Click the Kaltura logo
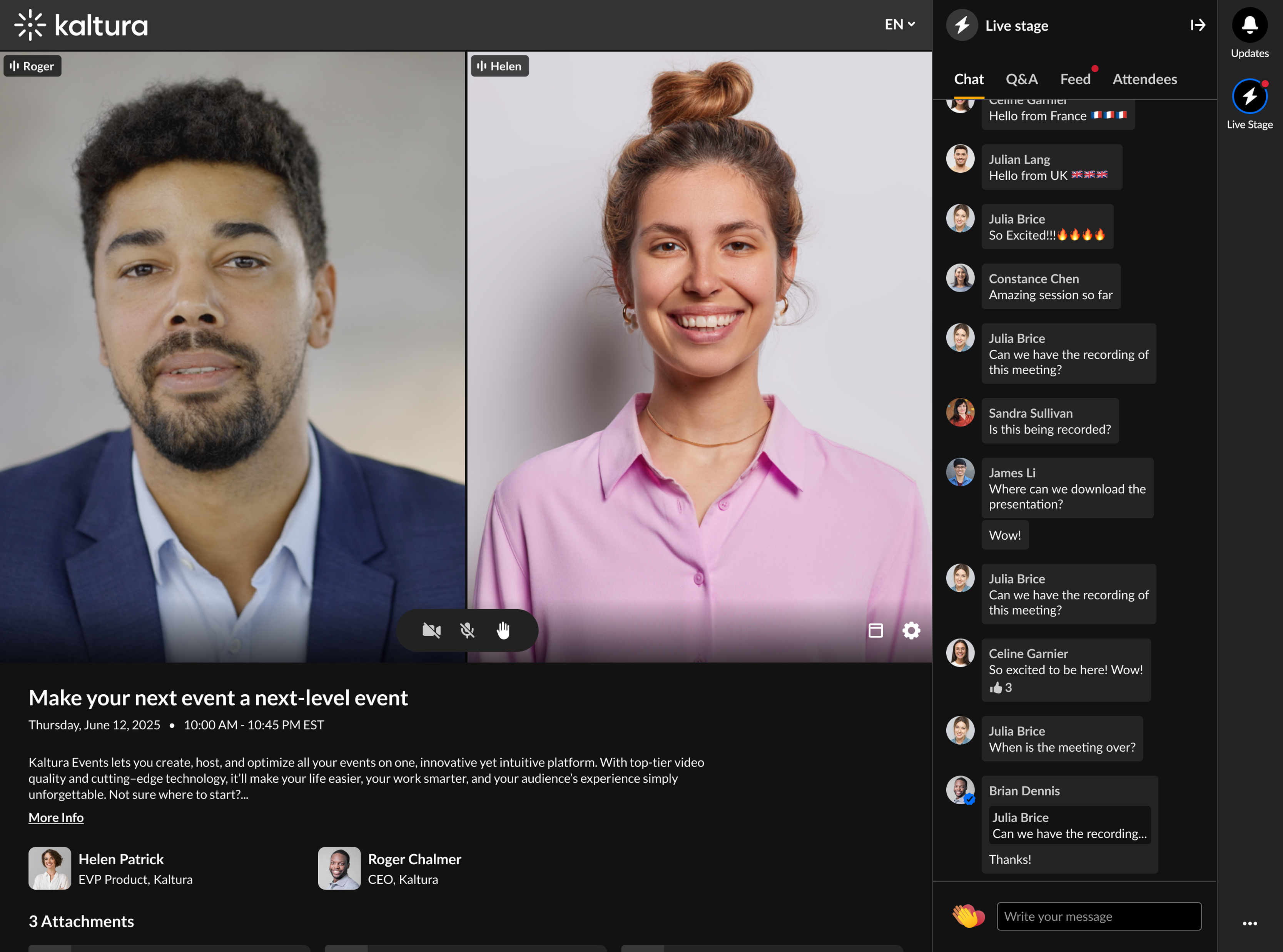Viewport: 1283px width, 952px height. [x=81, y=25]
